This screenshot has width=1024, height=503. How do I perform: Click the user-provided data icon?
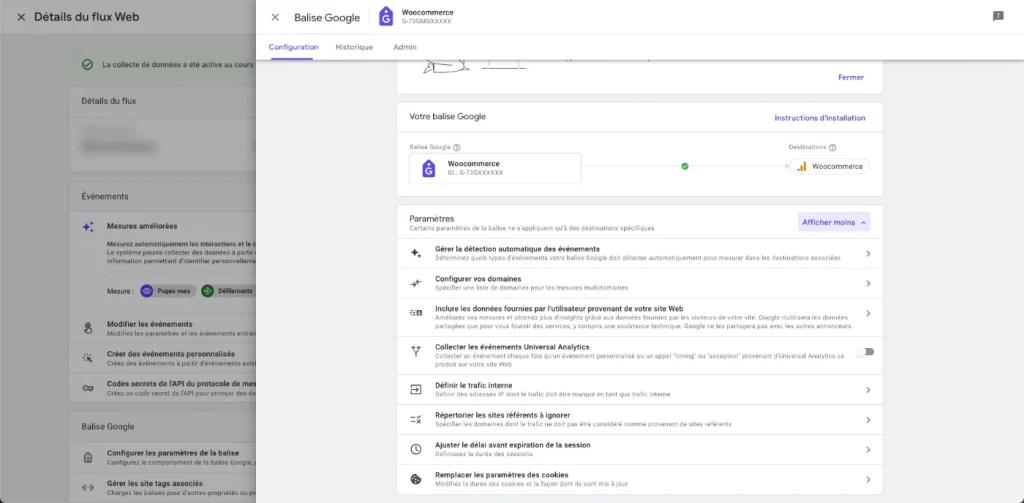[x=416, y=314]
